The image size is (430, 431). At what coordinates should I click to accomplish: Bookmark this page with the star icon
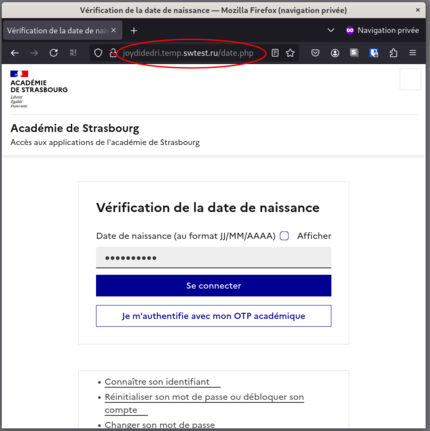[290, 53]
